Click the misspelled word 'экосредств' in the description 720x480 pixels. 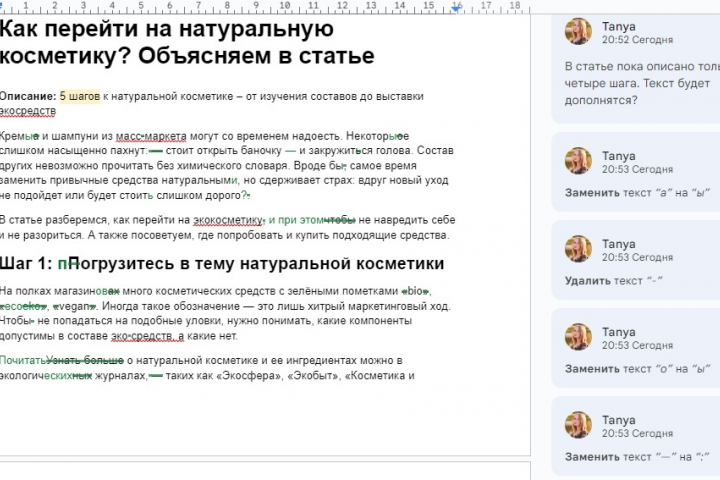tap(28, 111)
